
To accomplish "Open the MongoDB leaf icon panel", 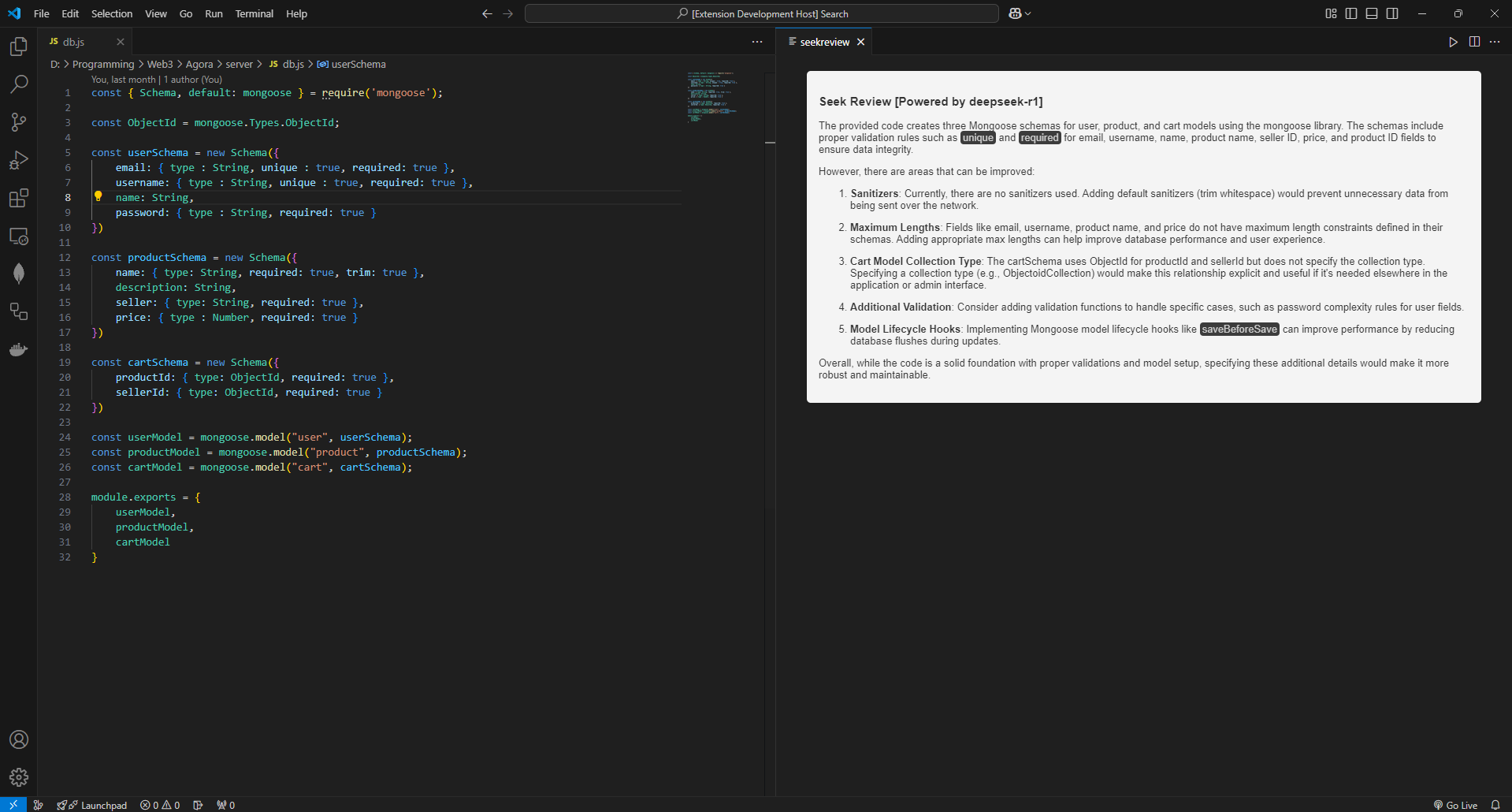I will click(19, 274).
